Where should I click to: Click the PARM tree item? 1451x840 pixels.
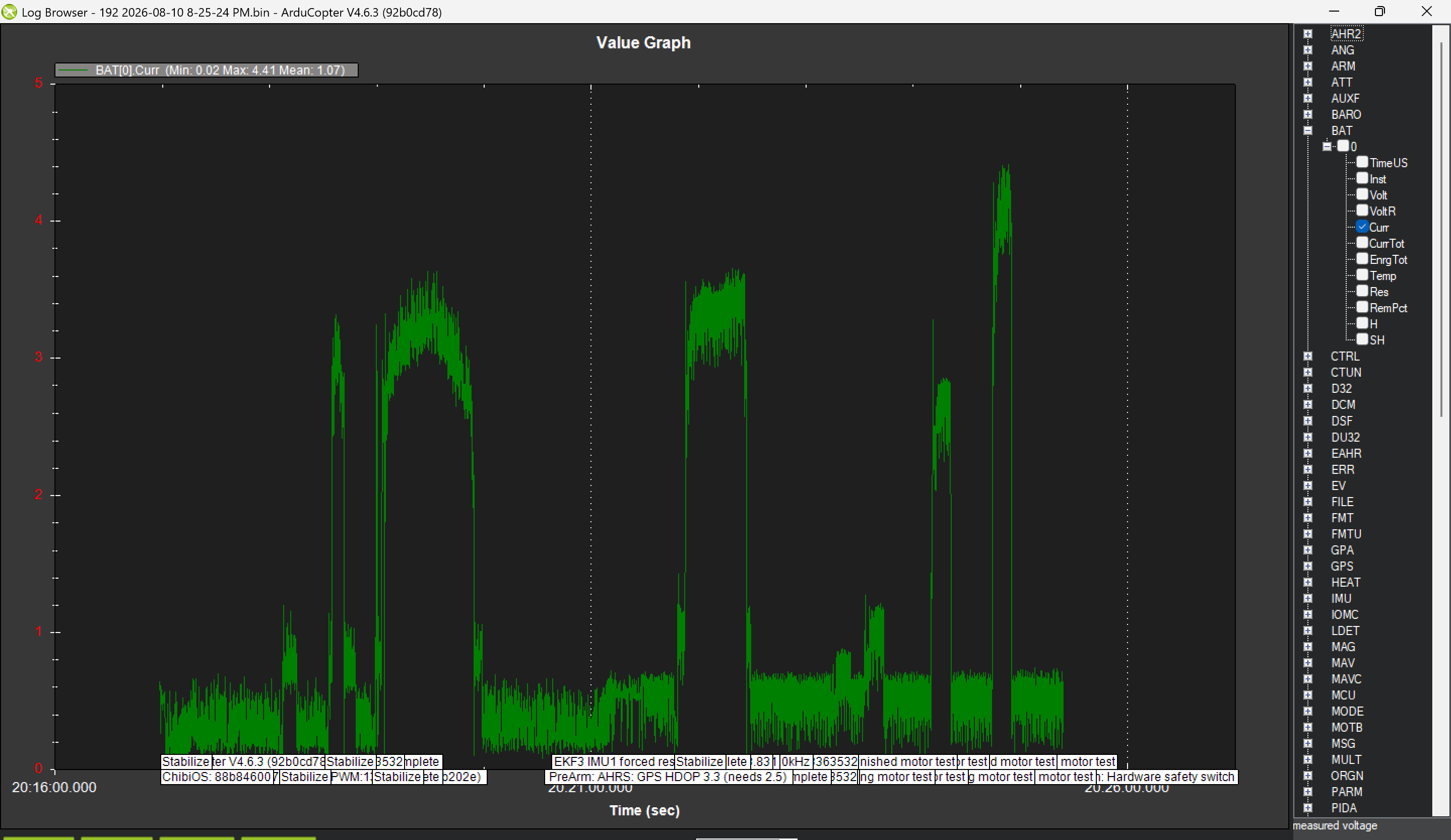[x=1346, y=792]
